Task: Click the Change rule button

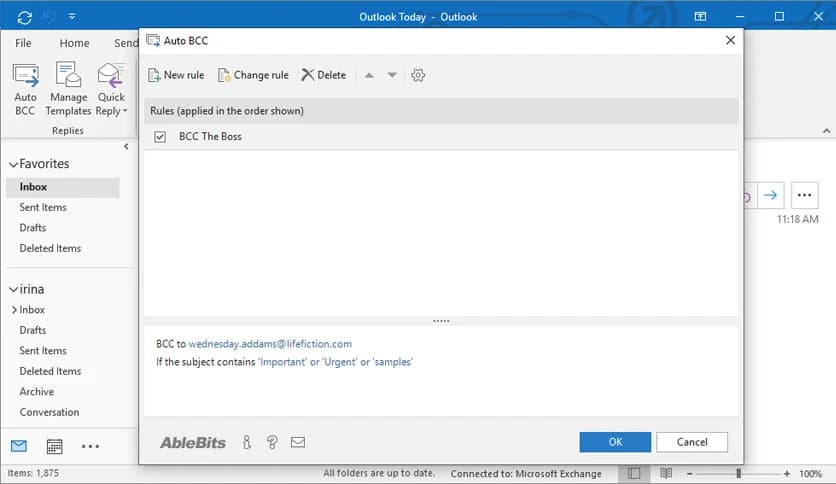Action: [253, 75]
